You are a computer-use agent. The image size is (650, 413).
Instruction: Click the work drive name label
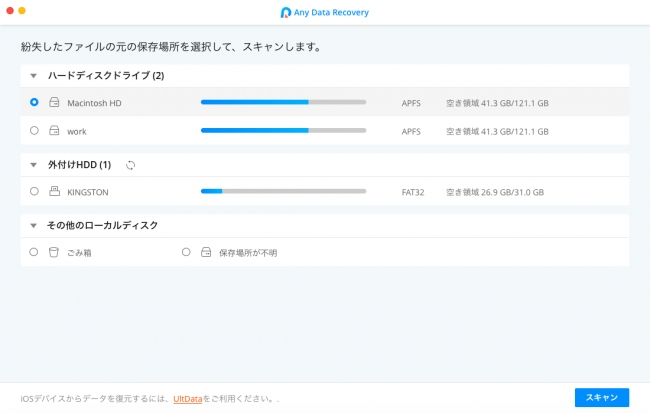point(78,131)
